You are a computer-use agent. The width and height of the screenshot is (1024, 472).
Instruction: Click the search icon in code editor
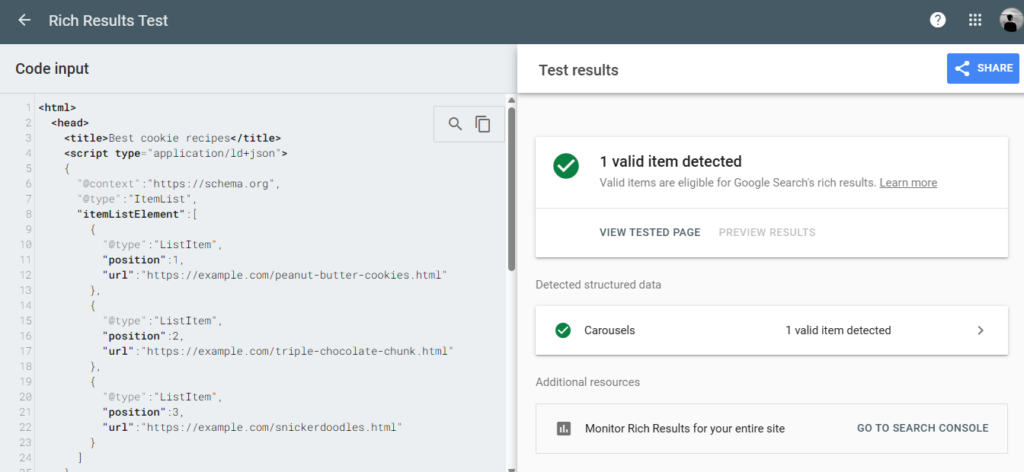pyautogui.click(x=455, y=124)
